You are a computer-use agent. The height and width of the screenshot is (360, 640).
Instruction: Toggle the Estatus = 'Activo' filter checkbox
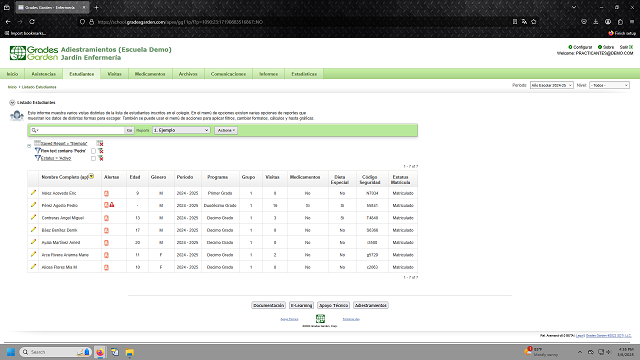[x=93, y=158]
